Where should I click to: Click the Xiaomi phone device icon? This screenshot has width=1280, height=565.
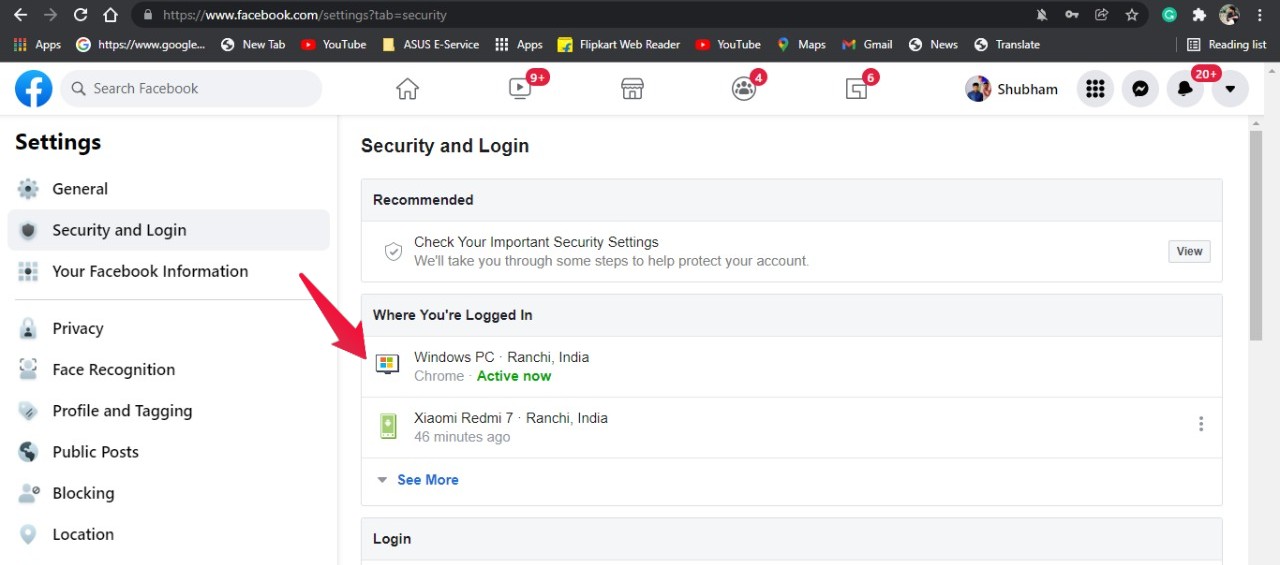pyautogui.click(x=387, y=426)
